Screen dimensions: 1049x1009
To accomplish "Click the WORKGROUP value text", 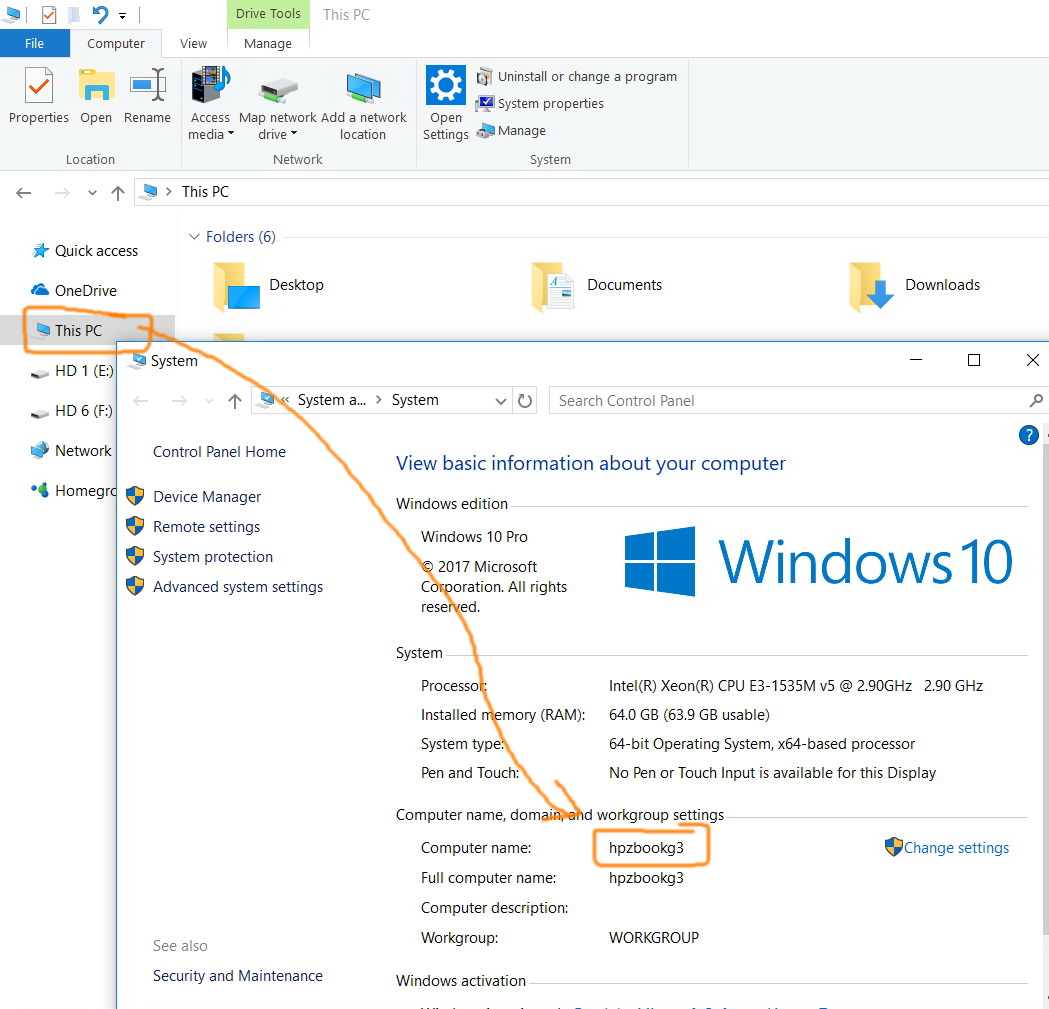I will click(654, 938).
